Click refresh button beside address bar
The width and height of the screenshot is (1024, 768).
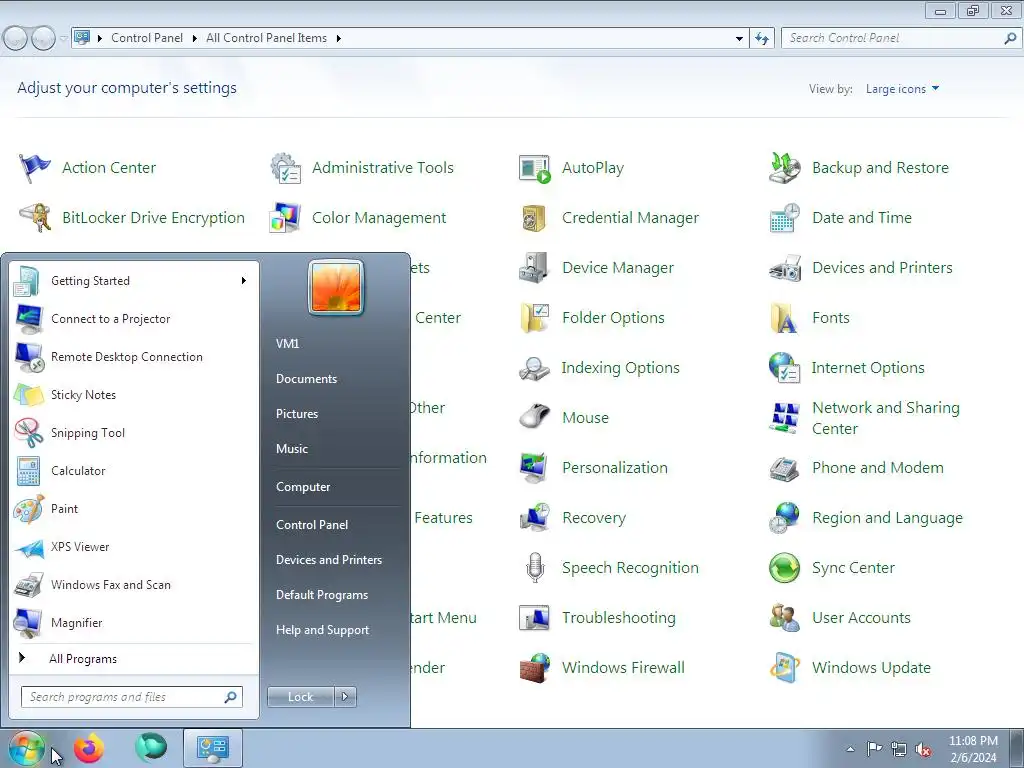coord(762,39)
